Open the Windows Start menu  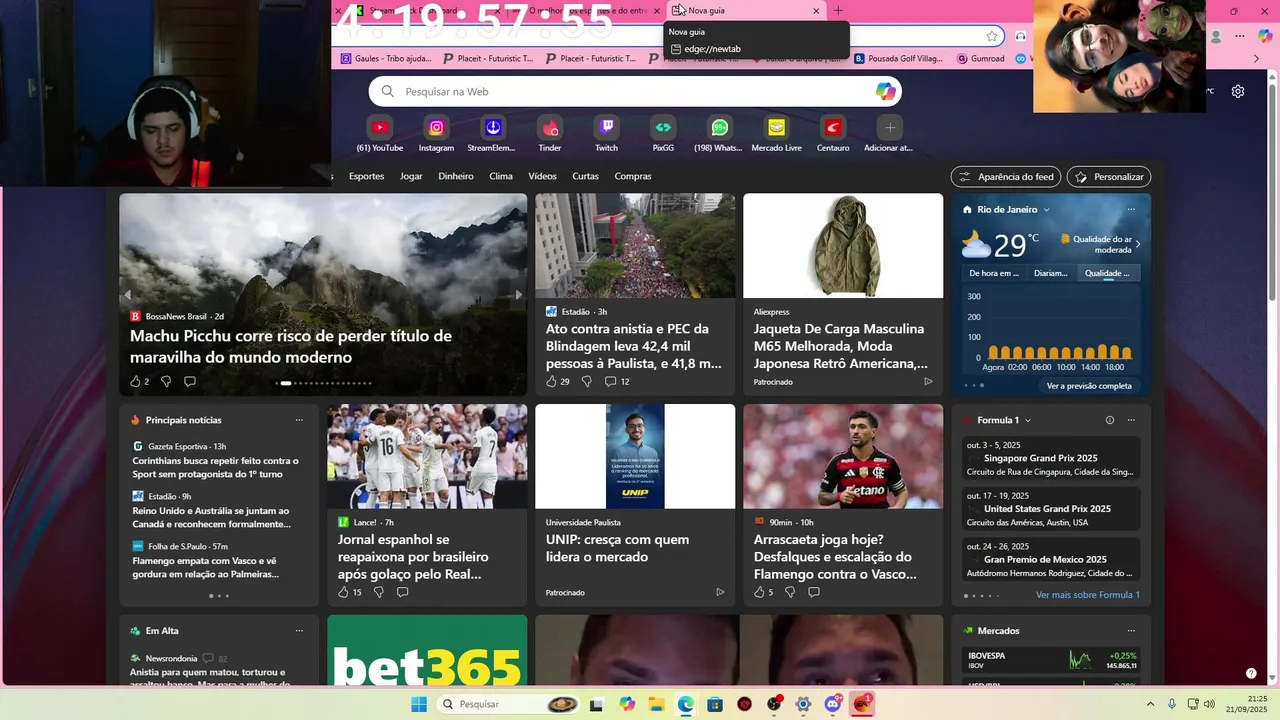[419, 704]
